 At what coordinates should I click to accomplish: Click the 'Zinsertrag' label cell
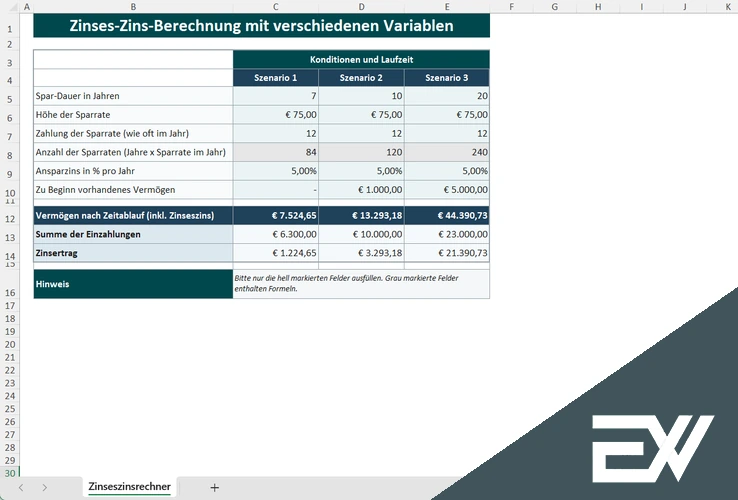pos(133,253)
